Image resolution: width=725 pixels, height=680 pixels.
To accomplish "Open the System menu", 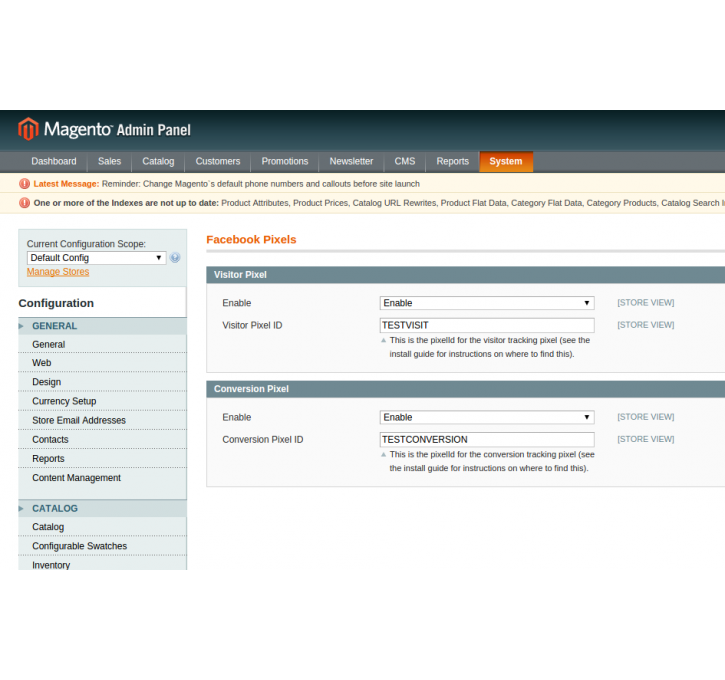I will click(x=506, y=161).
